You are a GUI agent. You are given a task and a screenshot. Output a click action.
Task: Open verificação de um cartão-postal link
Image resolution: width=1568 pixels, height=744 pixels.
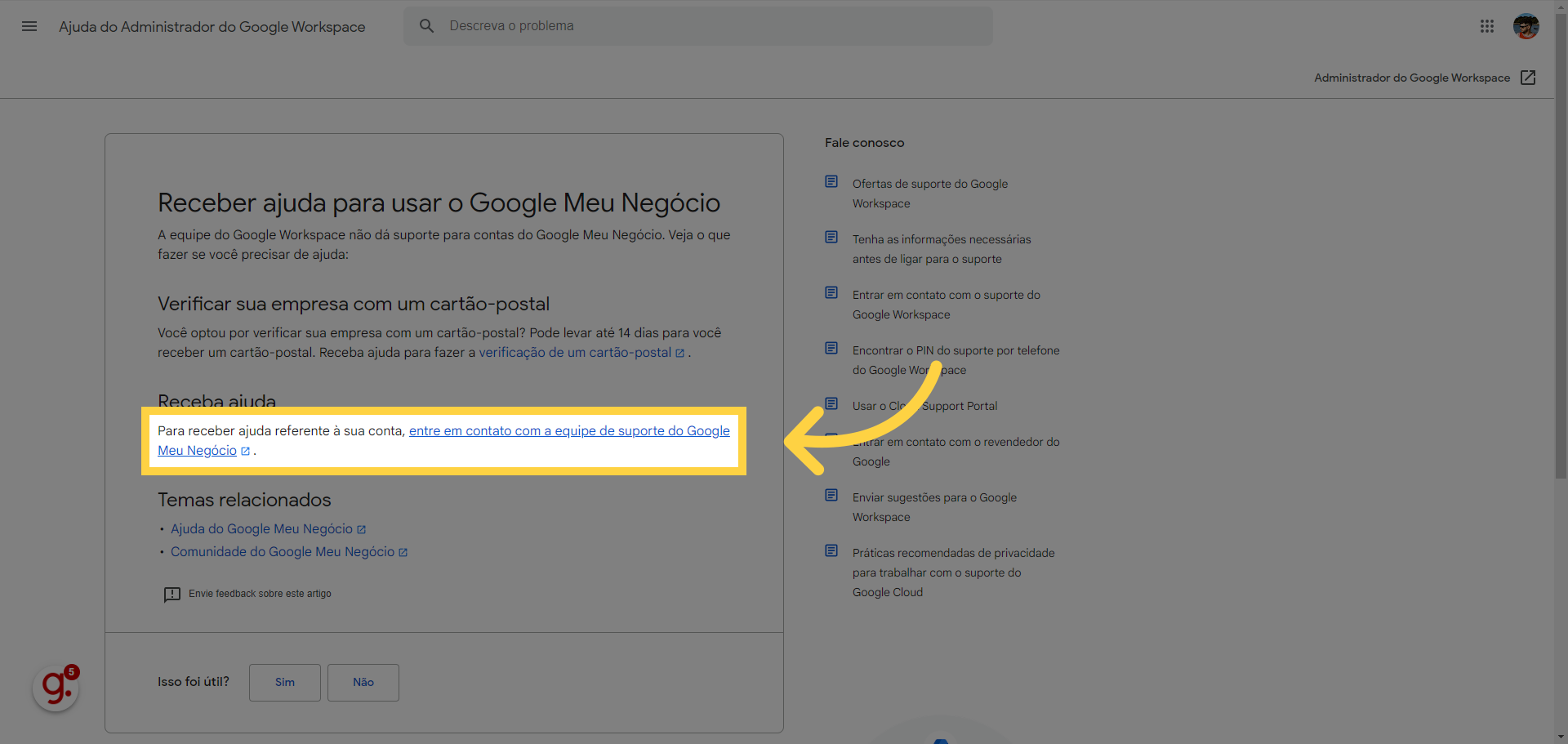click(581, 353)
